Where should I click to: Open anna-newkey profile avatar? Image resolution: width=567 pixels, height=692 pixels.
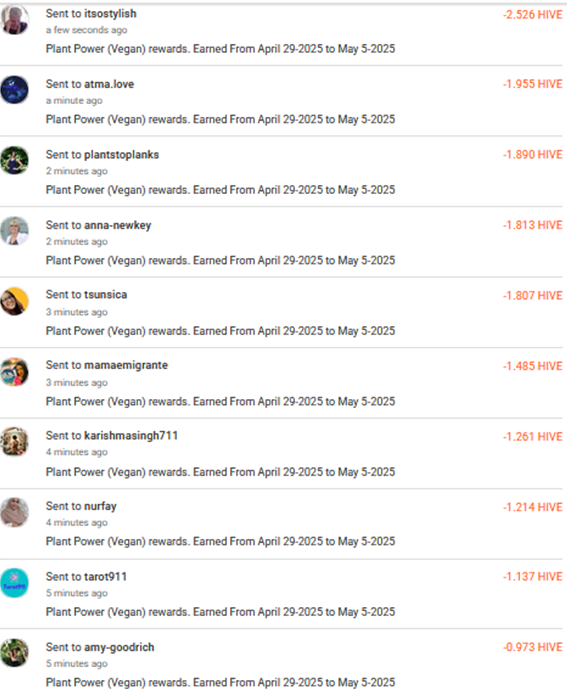pos(15,231)
